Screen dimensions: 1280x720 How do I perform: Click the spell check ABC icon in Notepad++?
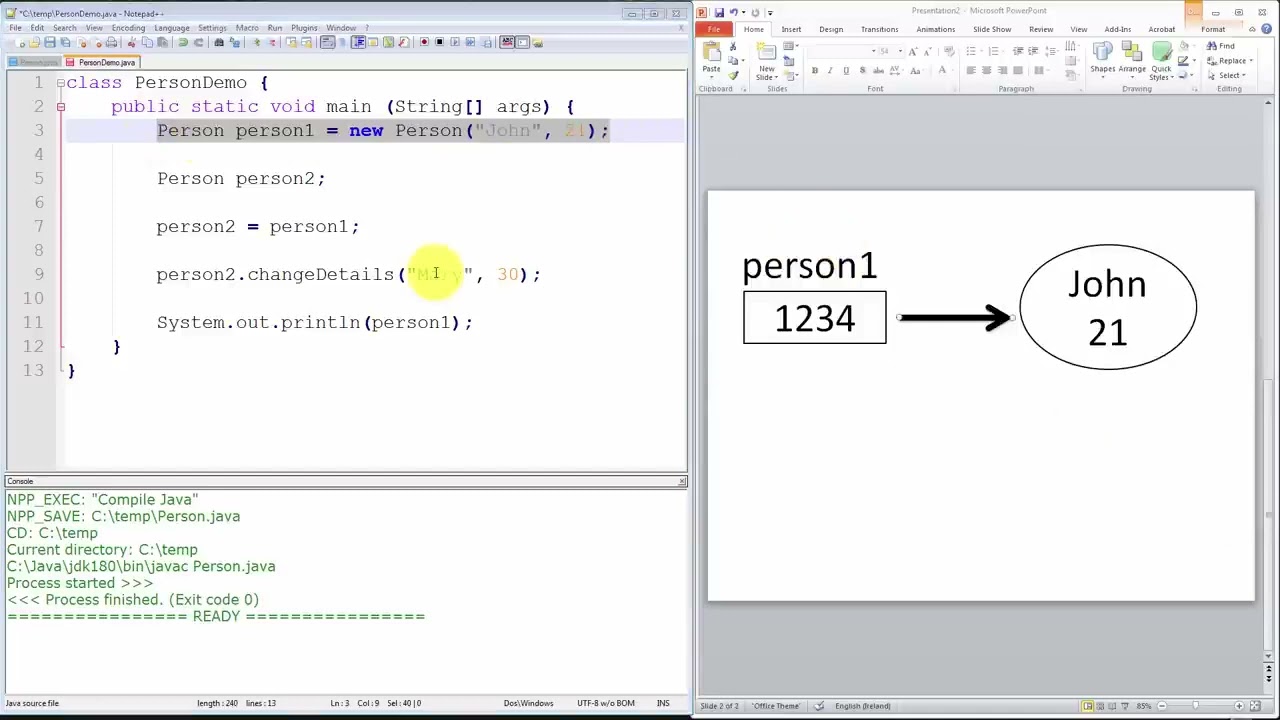click(507, 42)
